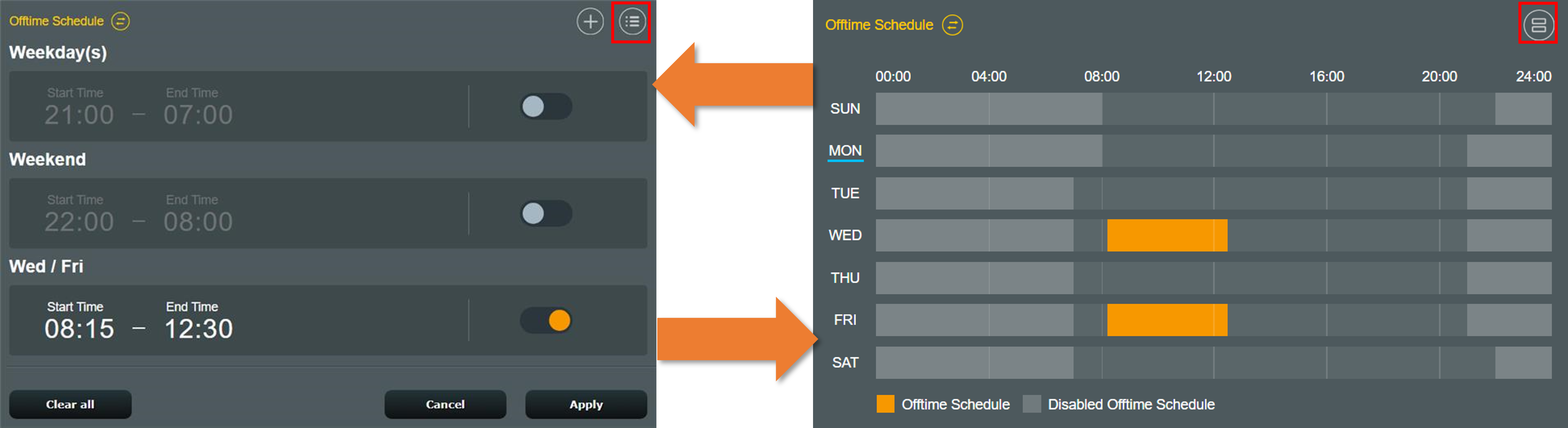Click the grid view icon in right panel
The width and height of the screenshot is (1568, 428).
pos(1538,25)
